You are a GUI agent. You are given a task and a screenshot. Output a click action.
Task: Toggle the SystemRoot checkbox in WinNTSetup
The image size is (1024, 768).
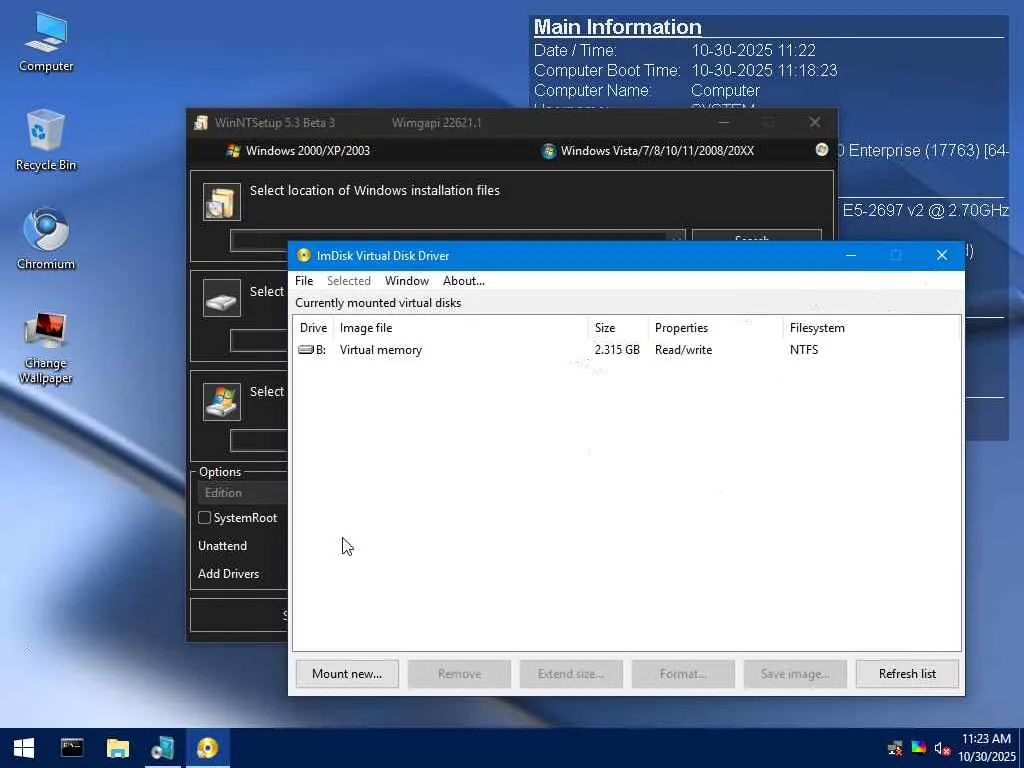pyautogui.click(x=204, y=518)
